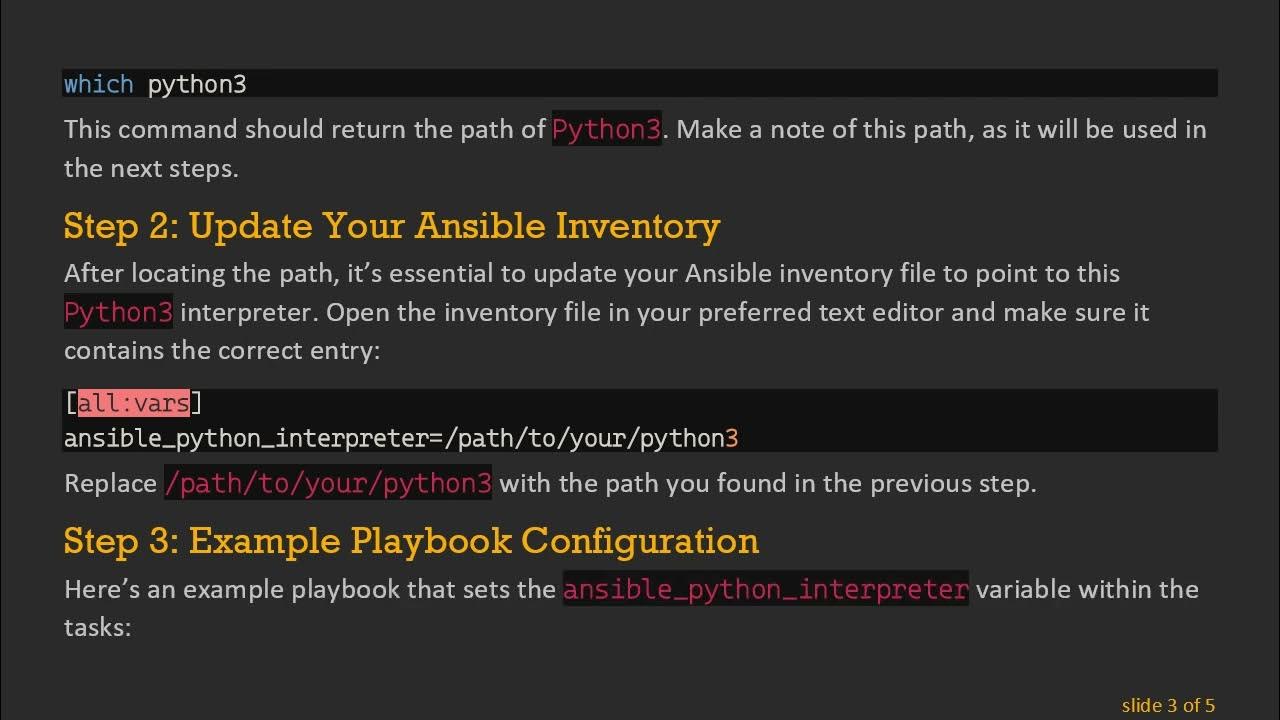The image size is (1280, 720).
Task: Select the red ansible_python_interpreter inline code
Action: [765, 589]
